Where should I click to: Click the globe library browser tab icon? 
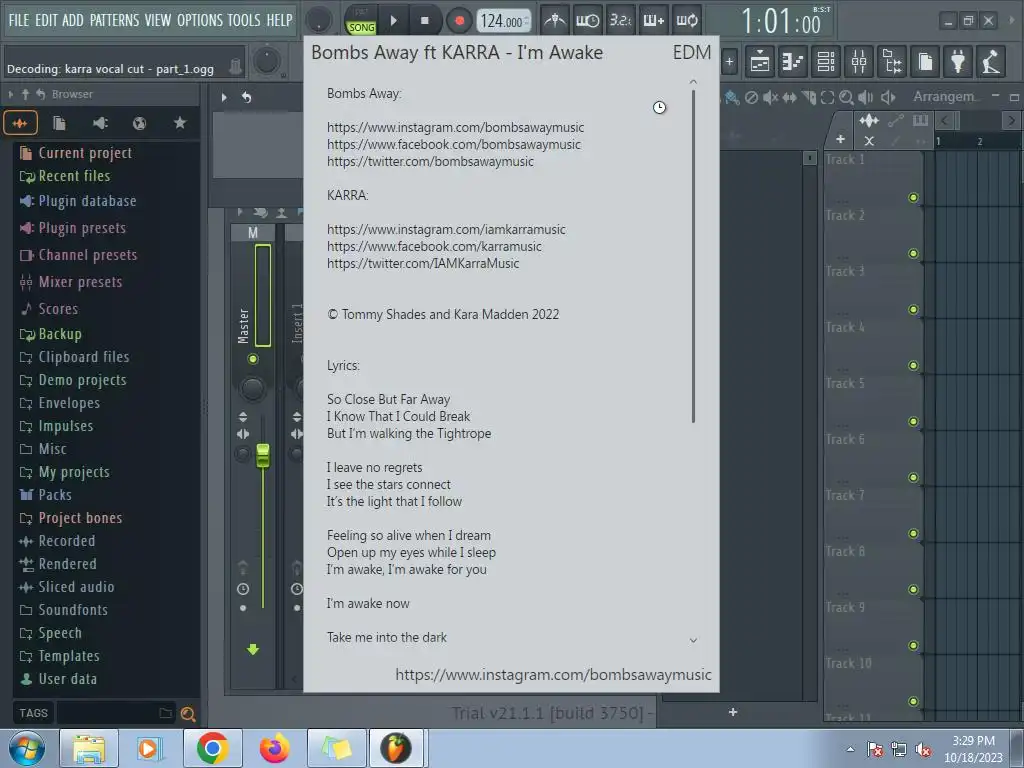pos(139,123)
